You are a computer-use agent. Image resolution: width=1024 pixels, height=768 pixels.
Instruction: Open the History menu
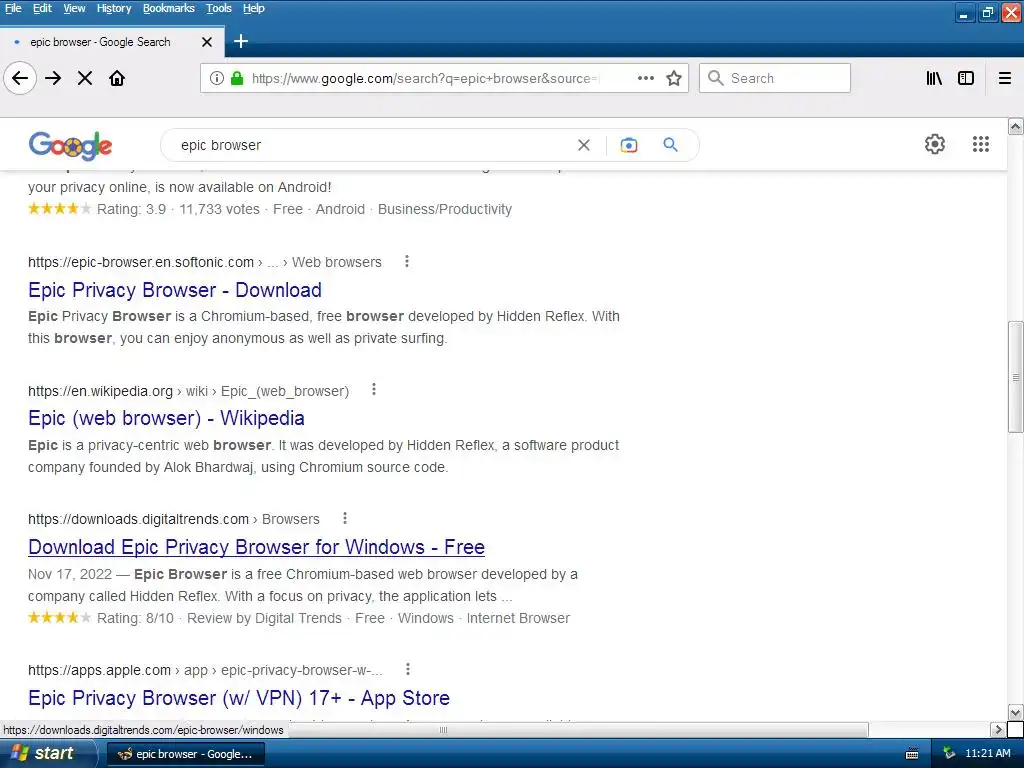coord(114,8)
